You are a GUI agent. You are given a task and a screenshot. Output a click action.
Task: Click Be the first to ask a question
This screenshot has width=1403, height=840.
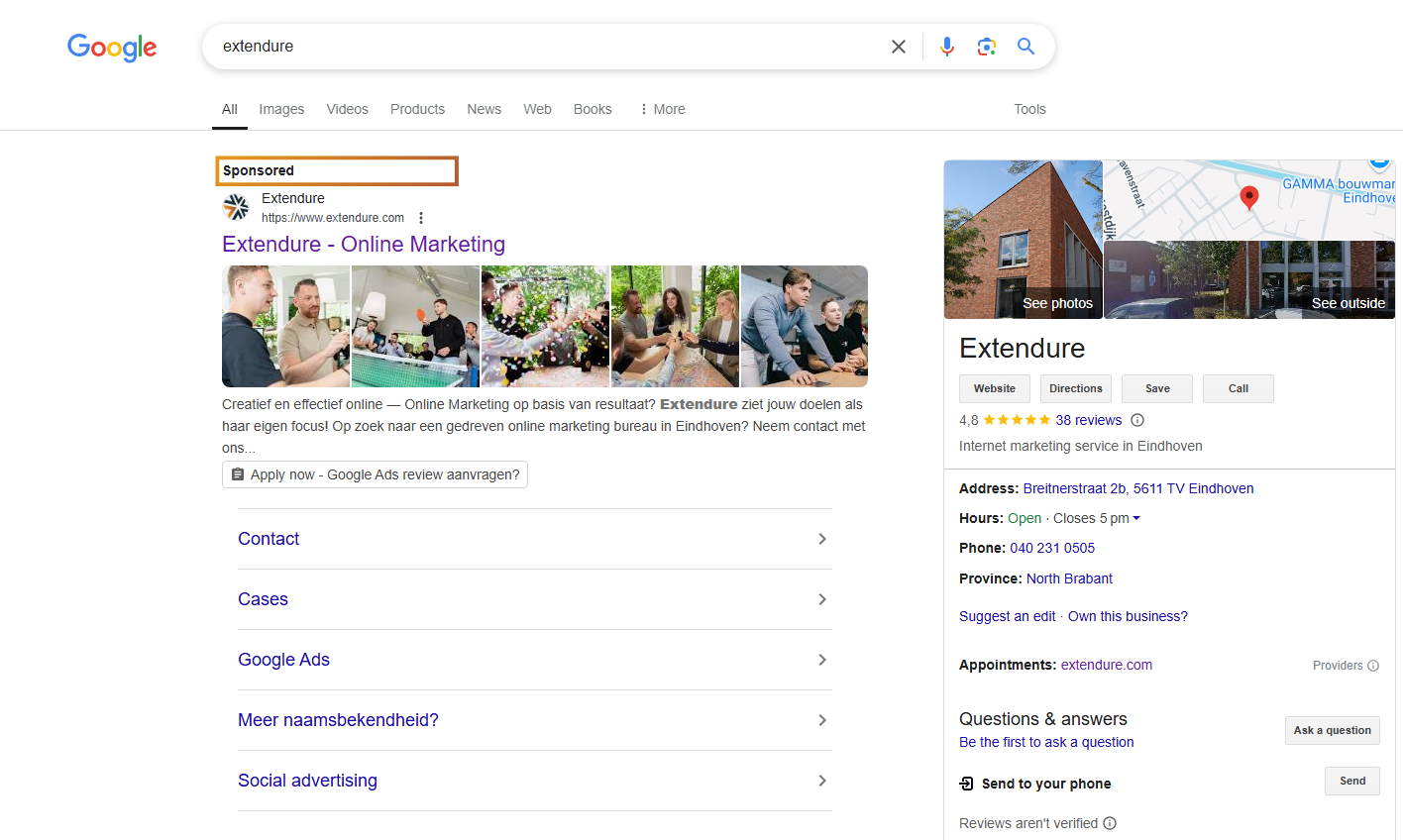[1046, 742]
